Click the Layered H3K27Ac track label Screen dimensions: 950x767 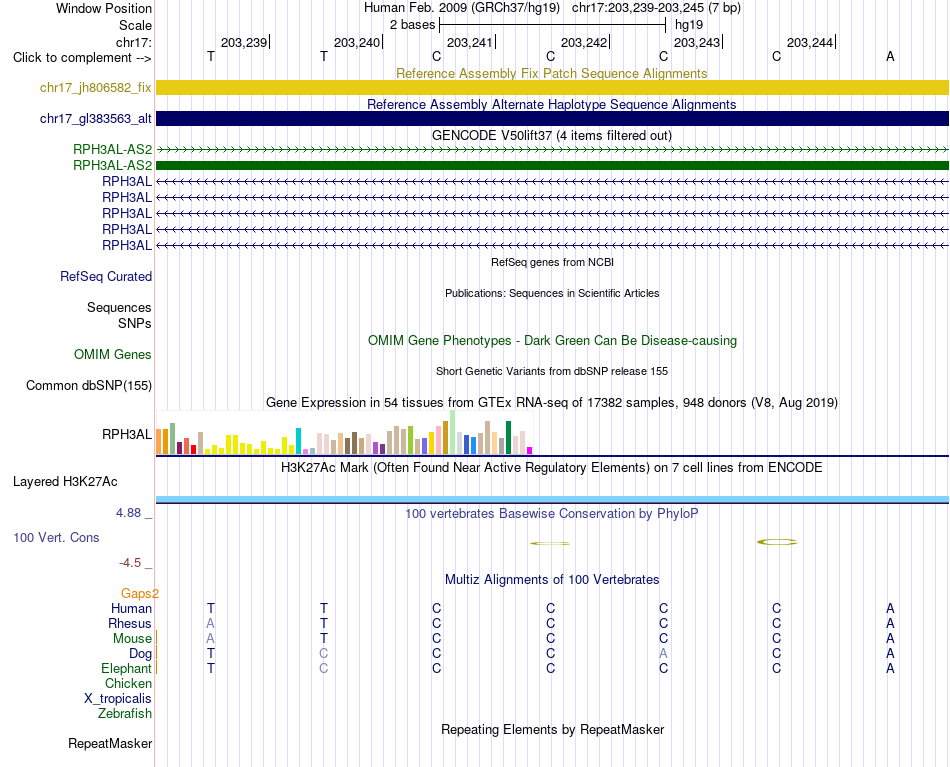tap(65, 482)
